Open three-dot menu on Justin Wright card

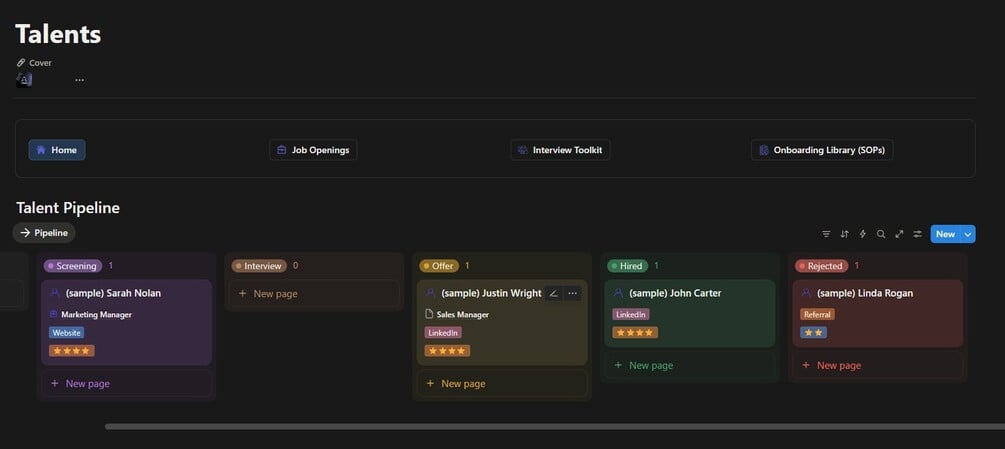point(572,293)
